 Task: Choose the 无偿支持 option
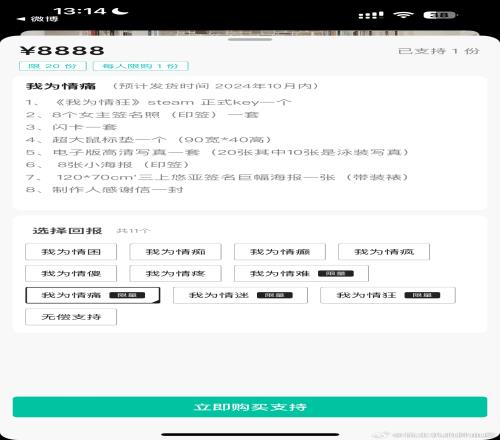click(x=71, y=317)
